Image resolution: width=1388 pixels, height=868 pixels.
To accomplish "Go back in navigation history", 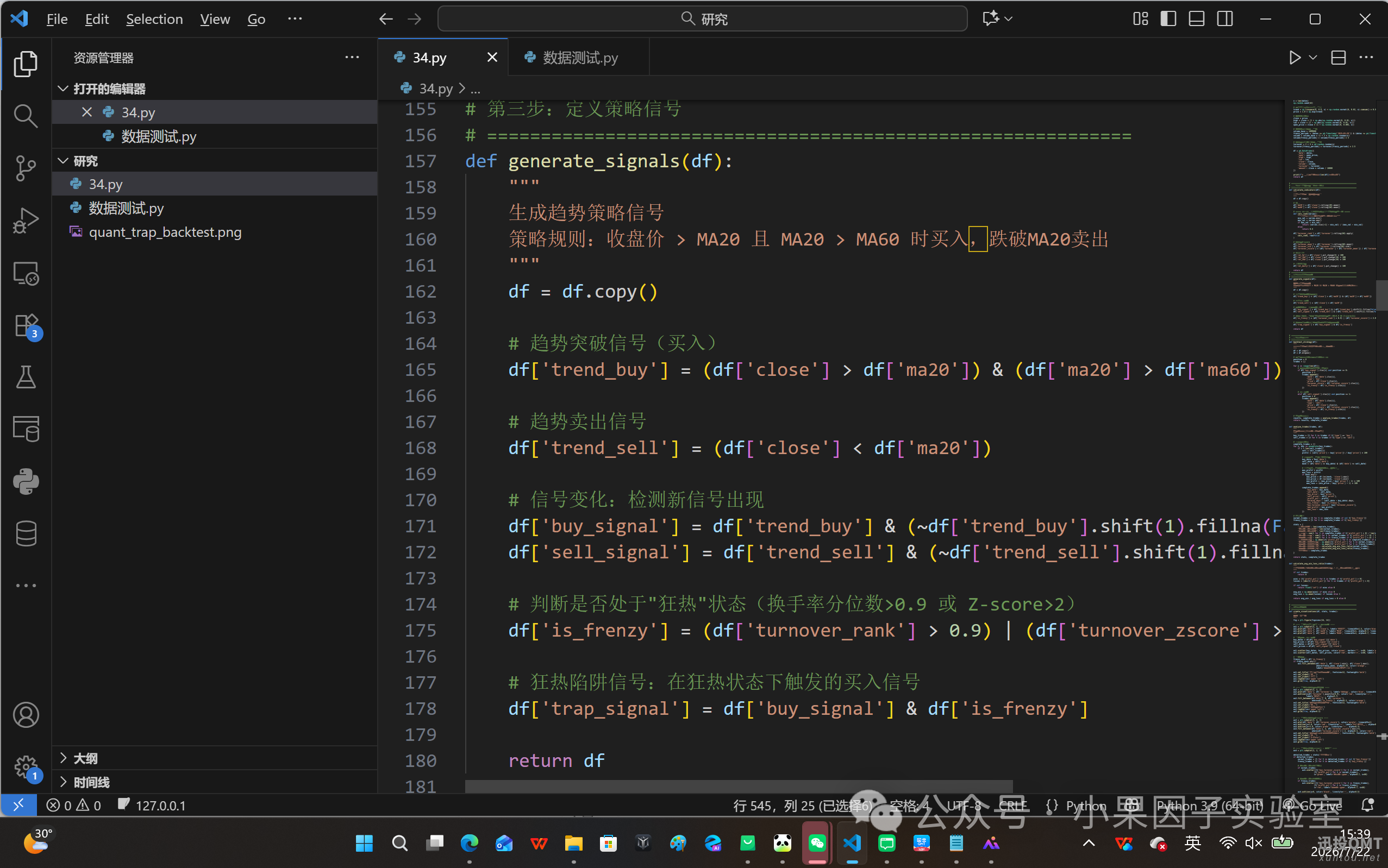I will click(x=386, y=19).
